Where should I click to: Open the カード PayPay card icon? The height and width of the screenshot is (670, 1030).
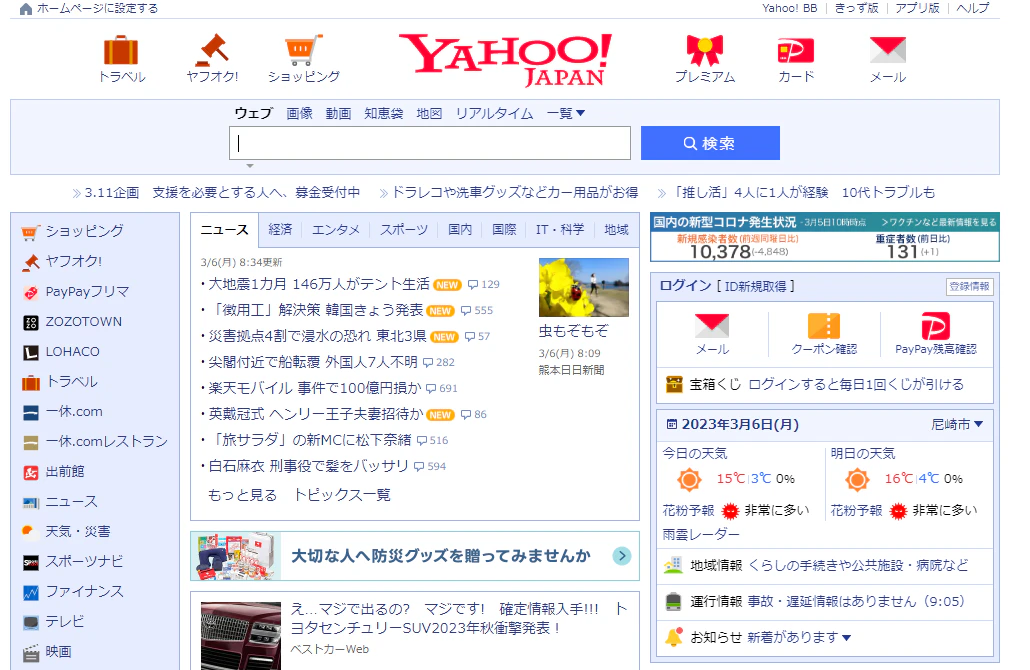tap(795, 51)
